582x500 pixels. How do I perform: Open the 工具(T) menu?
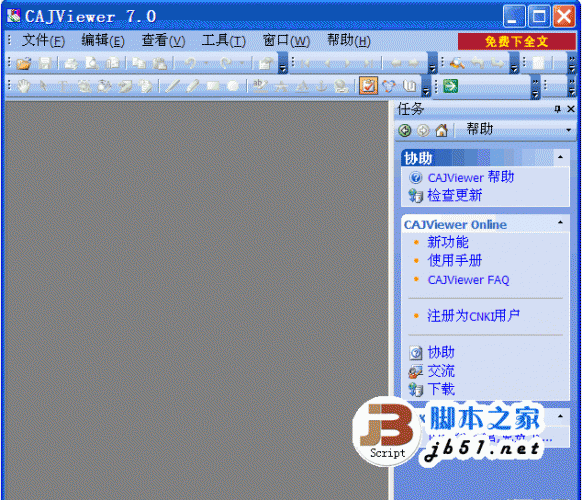(223, 40)
